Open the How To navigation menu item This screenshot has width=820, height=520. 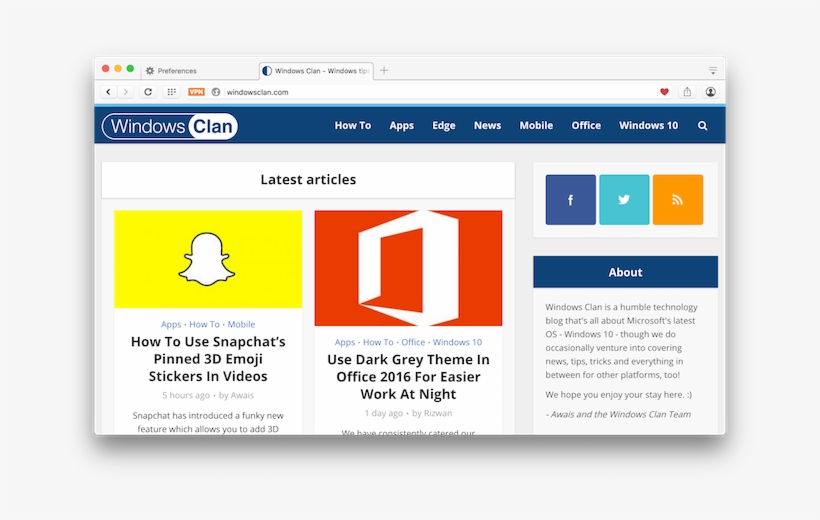click(352, 126)
